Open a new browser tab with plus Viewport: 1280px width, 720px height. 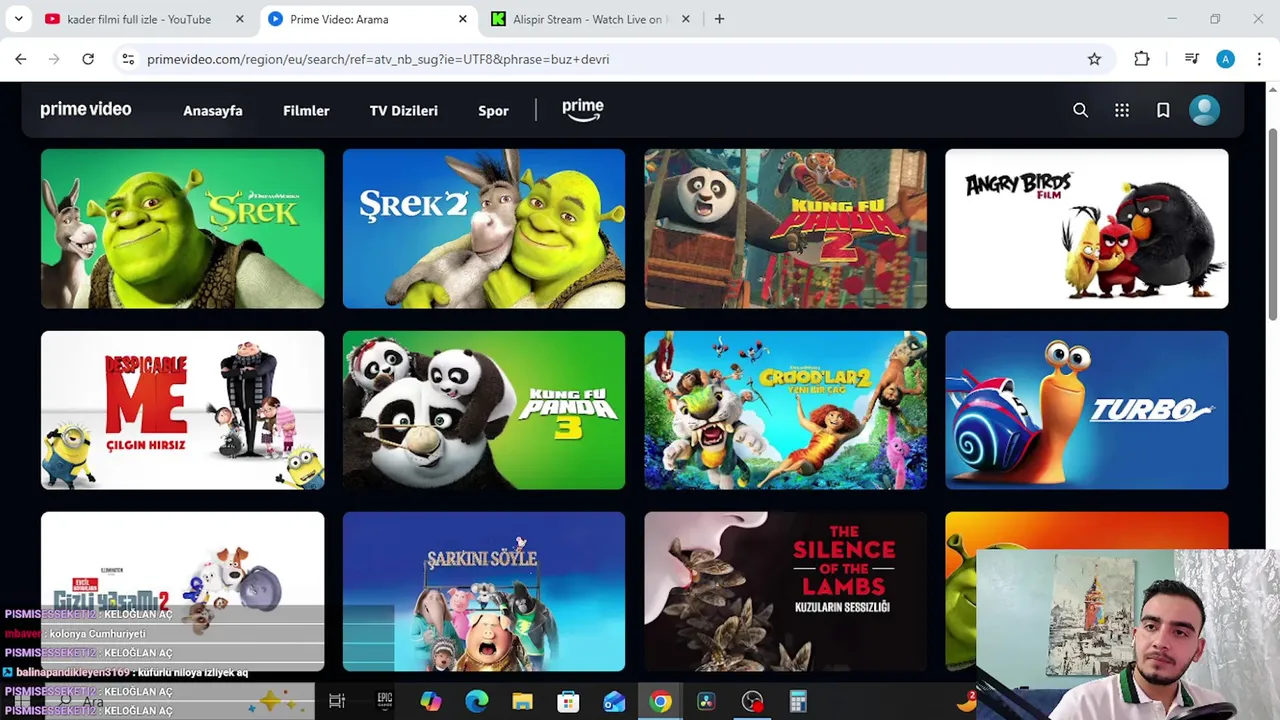(719, 19)
